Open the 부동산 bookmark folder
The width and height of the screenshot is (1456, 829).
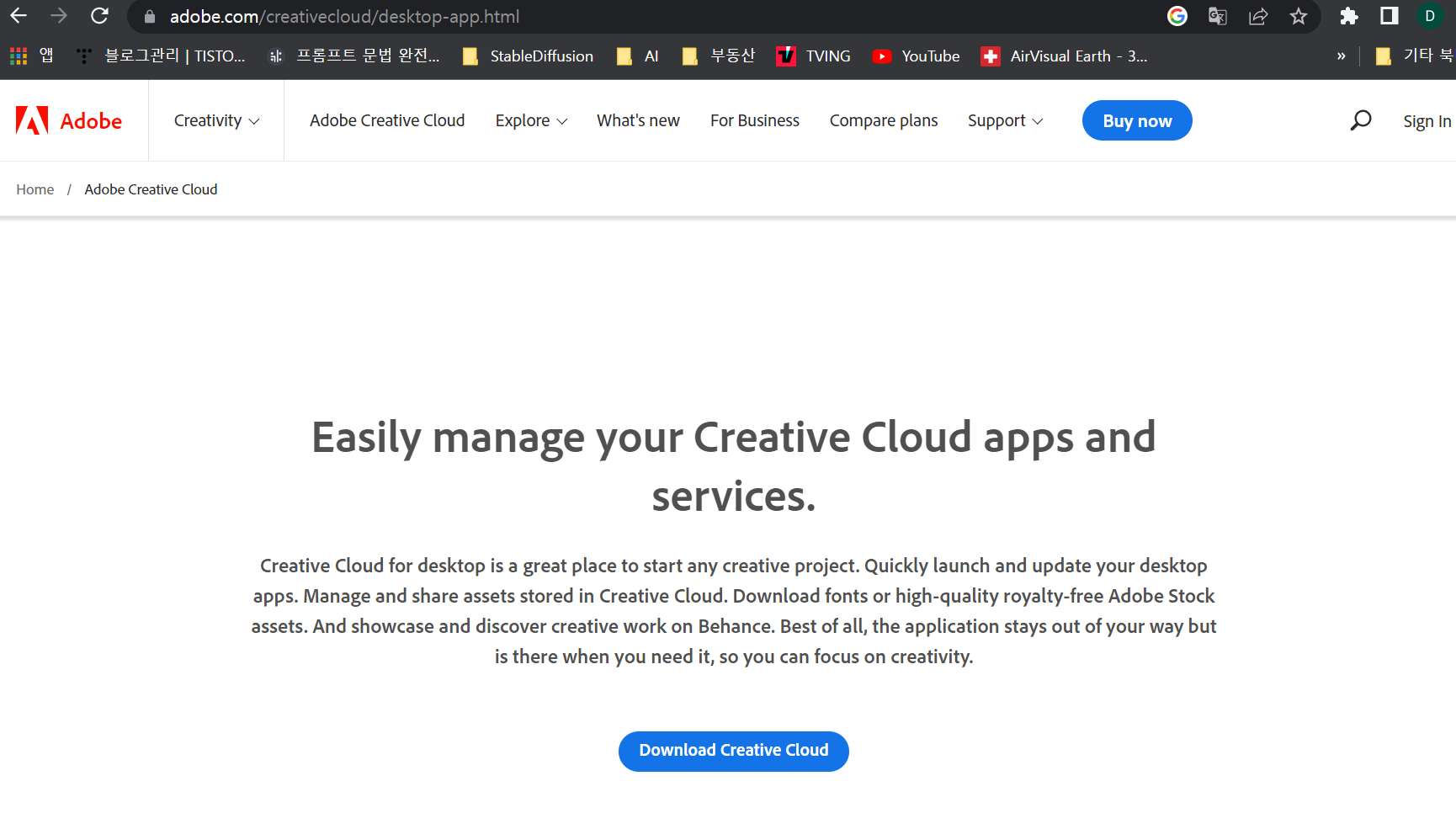coord(718,56)
